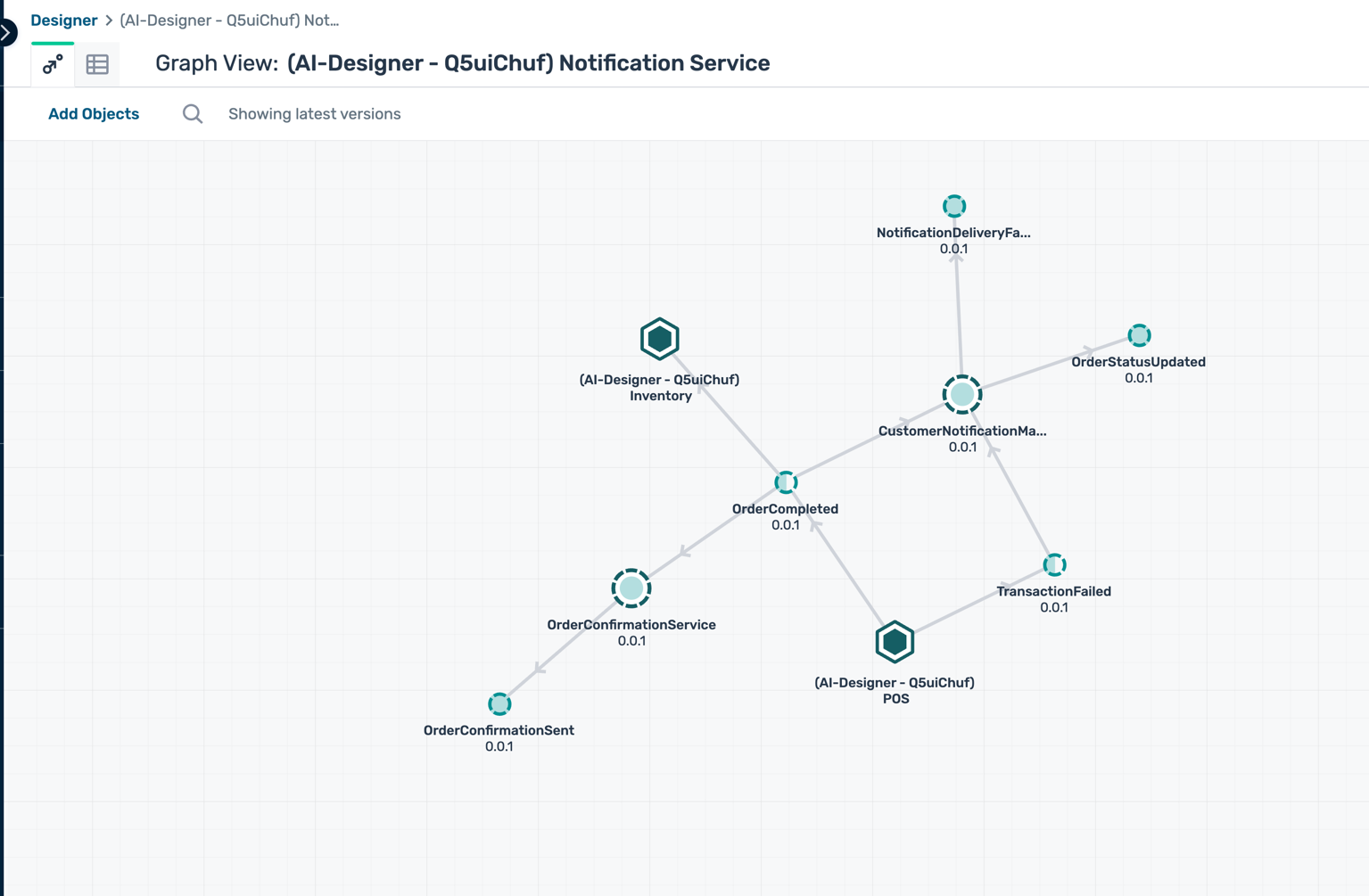This screenshot has width=1369, height=896.
Task: Click the Add Objects button
Action: 94,114
